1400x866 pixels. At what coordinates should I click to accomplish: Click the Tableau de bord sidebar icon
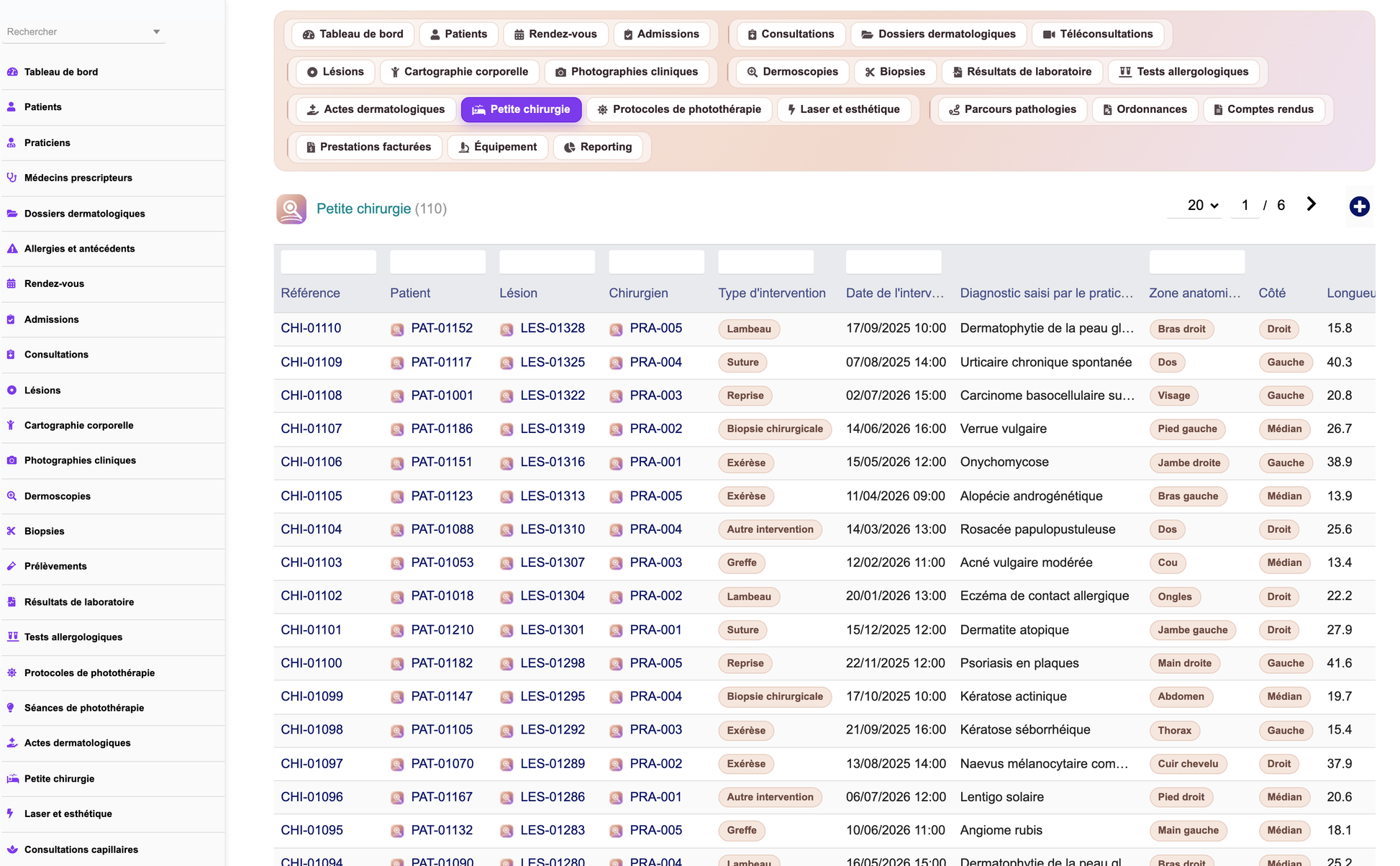(12, 72)
